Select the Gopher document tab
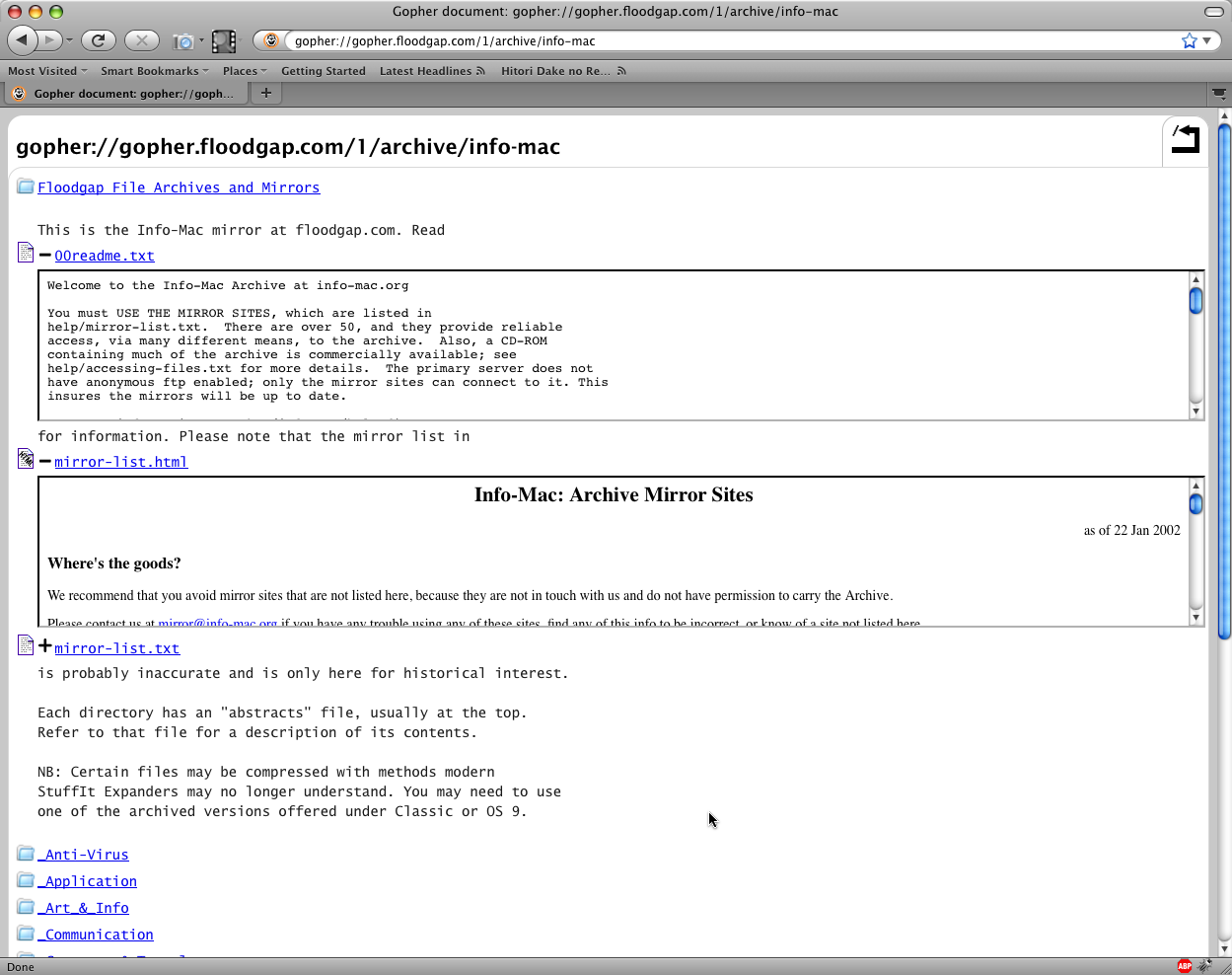Image resolution: width=1232 pixels, height=975 pixels. click(x=125, y=94)
